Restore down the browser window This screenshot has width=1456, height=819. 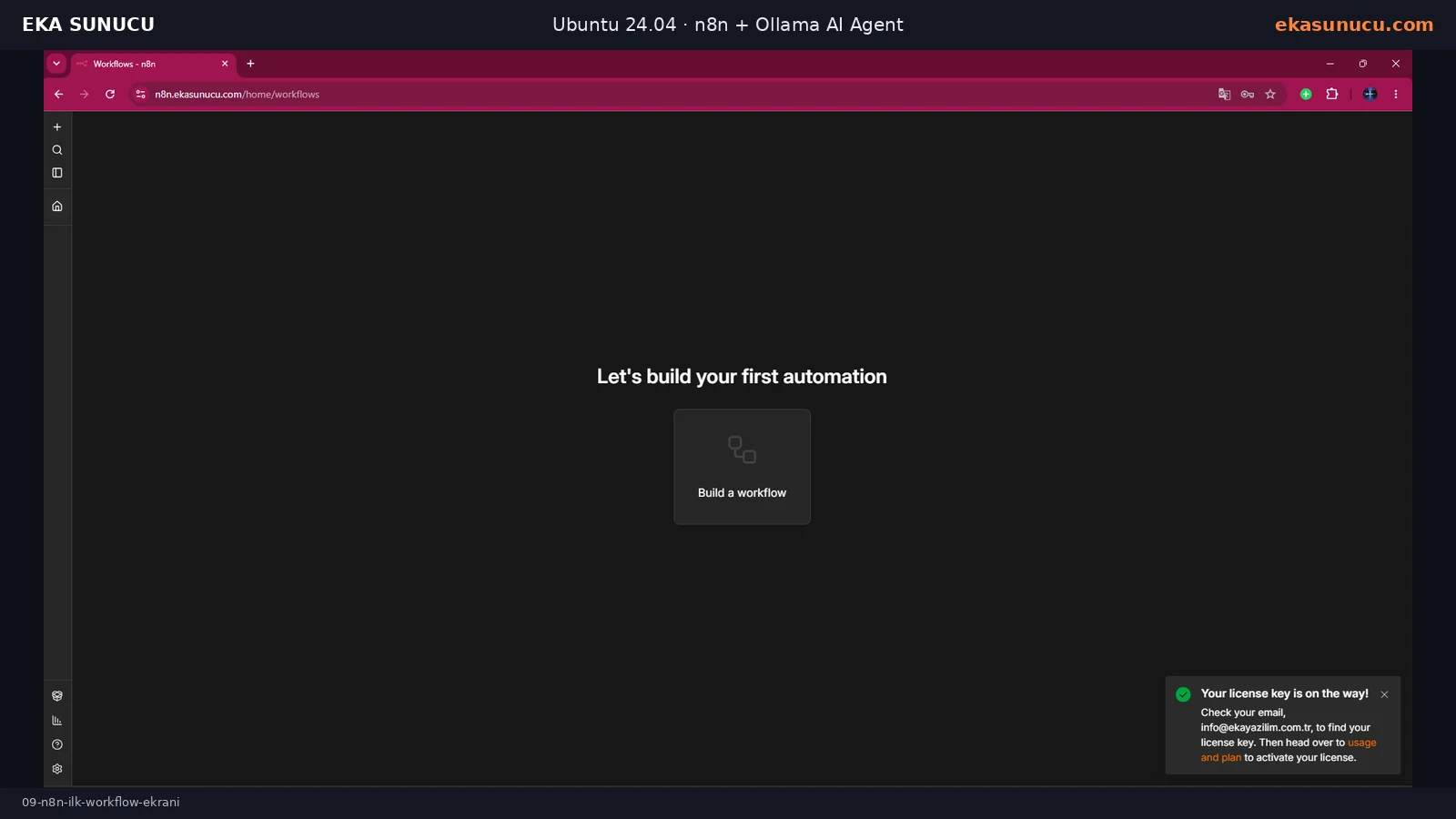(x=1363, y=64)
